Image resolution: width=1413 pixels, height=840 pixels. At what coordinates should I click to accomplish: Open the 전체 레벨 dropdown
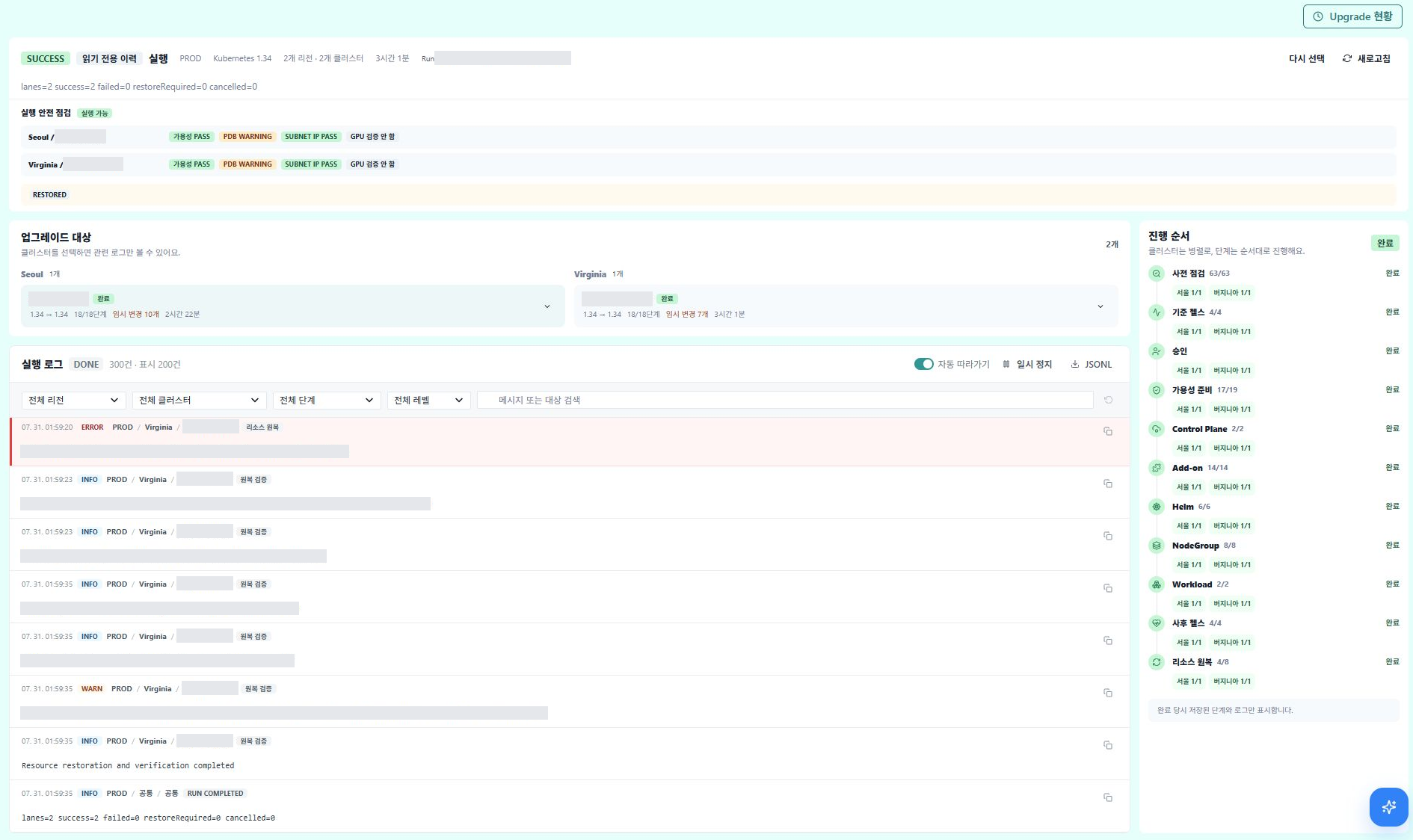[x=428, y=400]
